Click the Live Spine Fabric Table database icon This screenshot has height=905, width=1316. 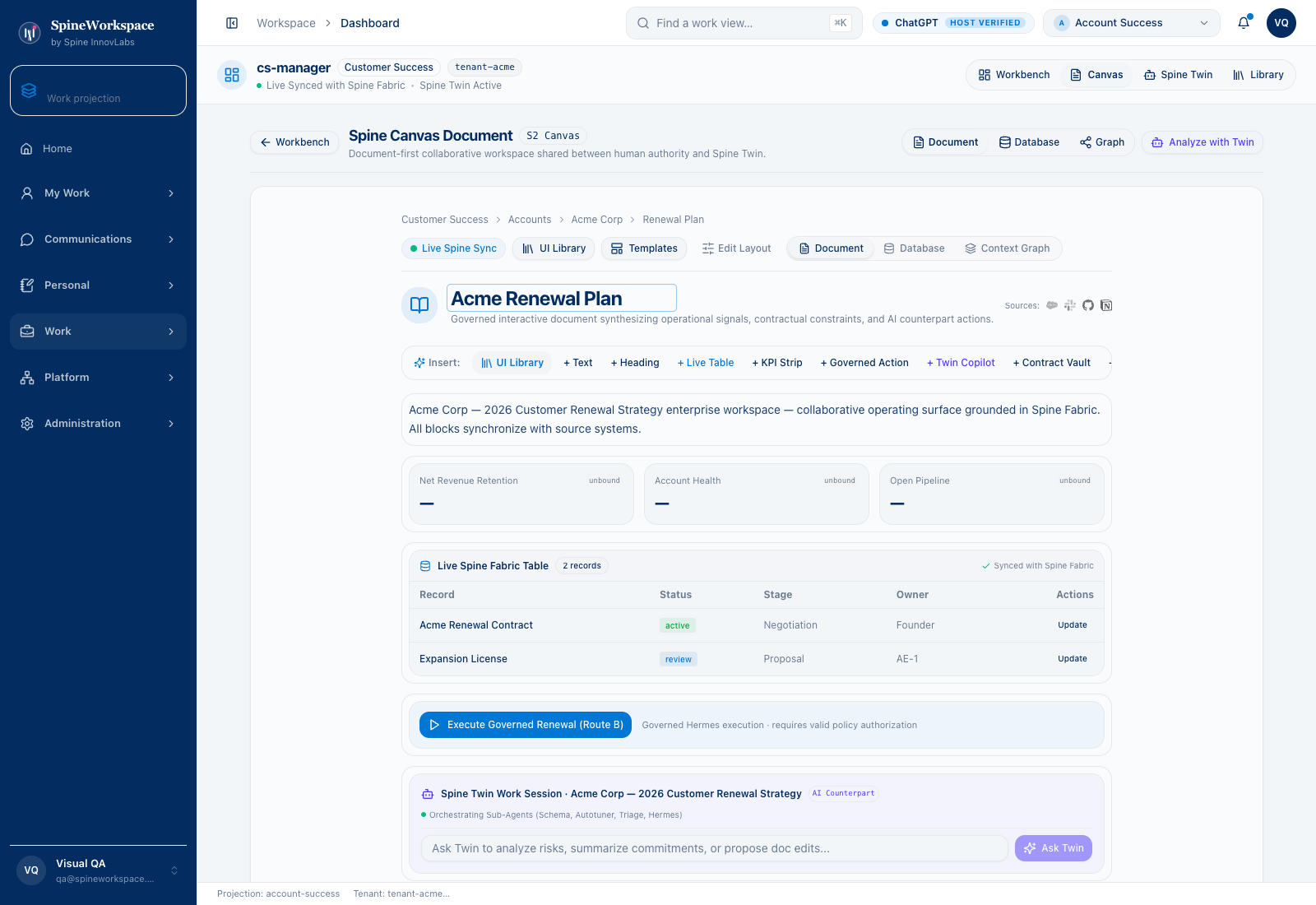point(425,566)
